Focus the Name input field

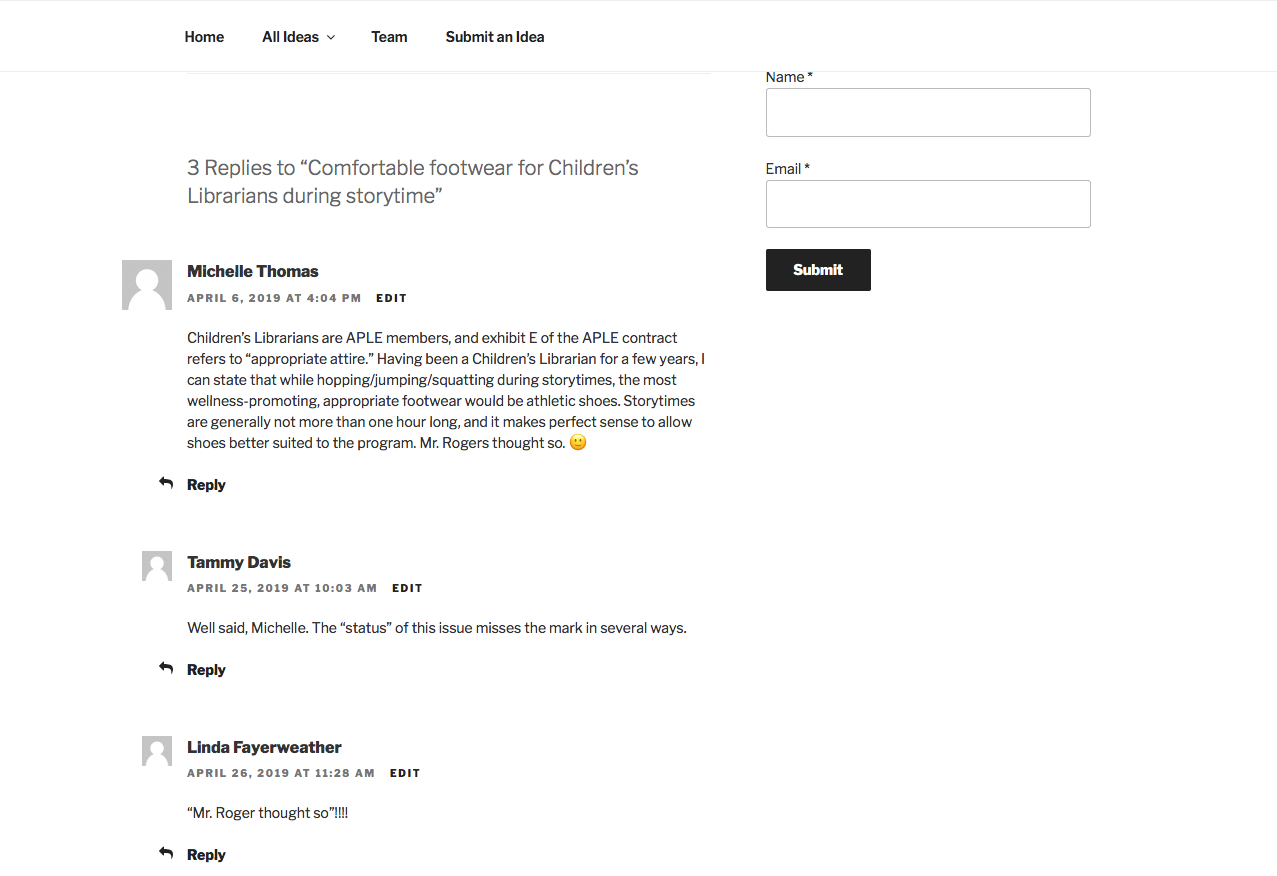pos(928,112)
